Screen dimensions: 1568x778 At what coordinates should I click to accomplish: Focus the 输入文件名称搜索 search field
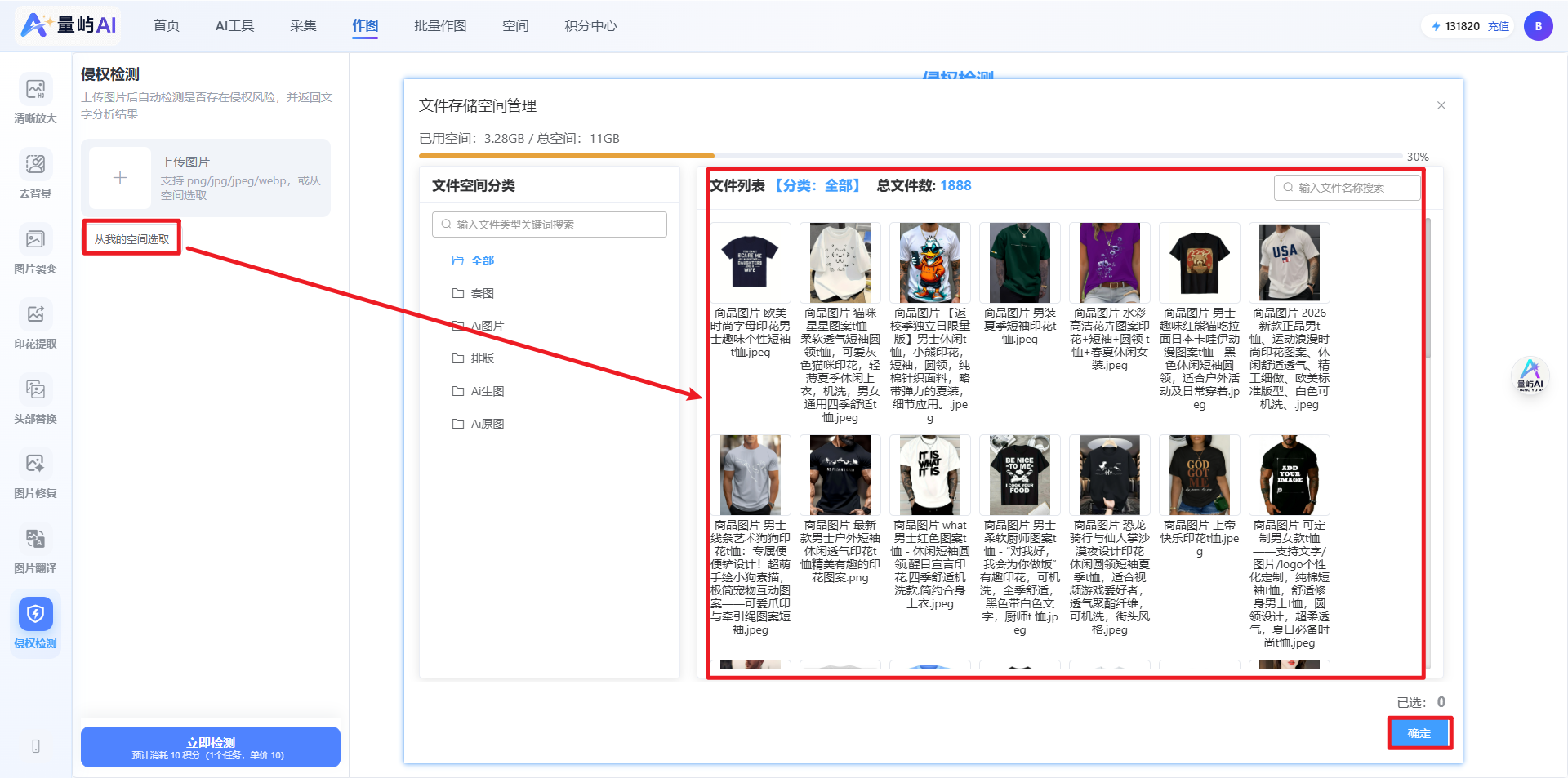[x=1347, y=188]
